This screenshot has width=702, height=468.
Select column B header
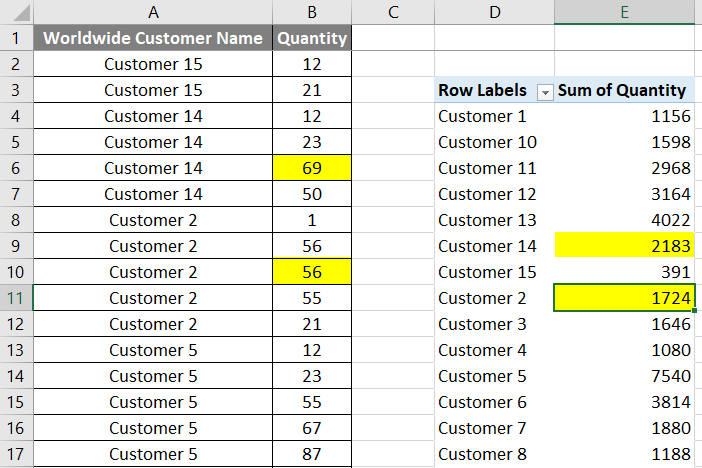coord(312,12)
